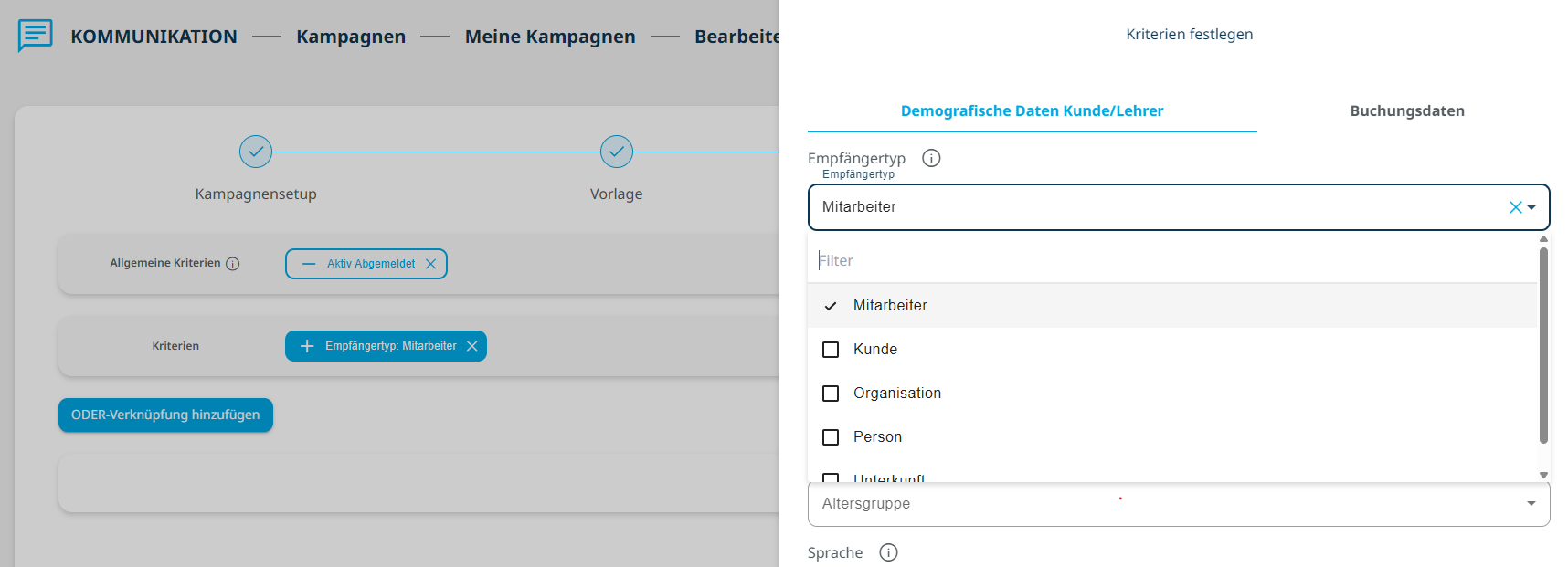Image resolution: width=1568 pixels, height=567 pixels.
Task: Open info icon next to Sprache
Action: [x=888, y=552]
